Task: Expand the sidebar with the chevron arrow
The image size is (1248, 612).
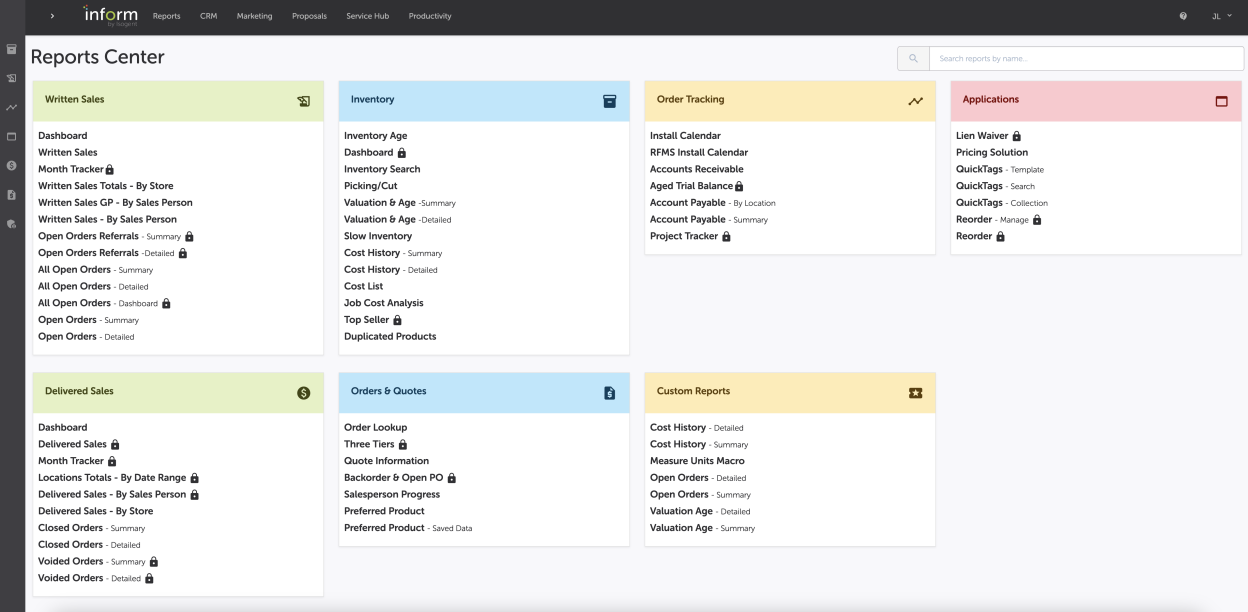Action: click(52, 16)
